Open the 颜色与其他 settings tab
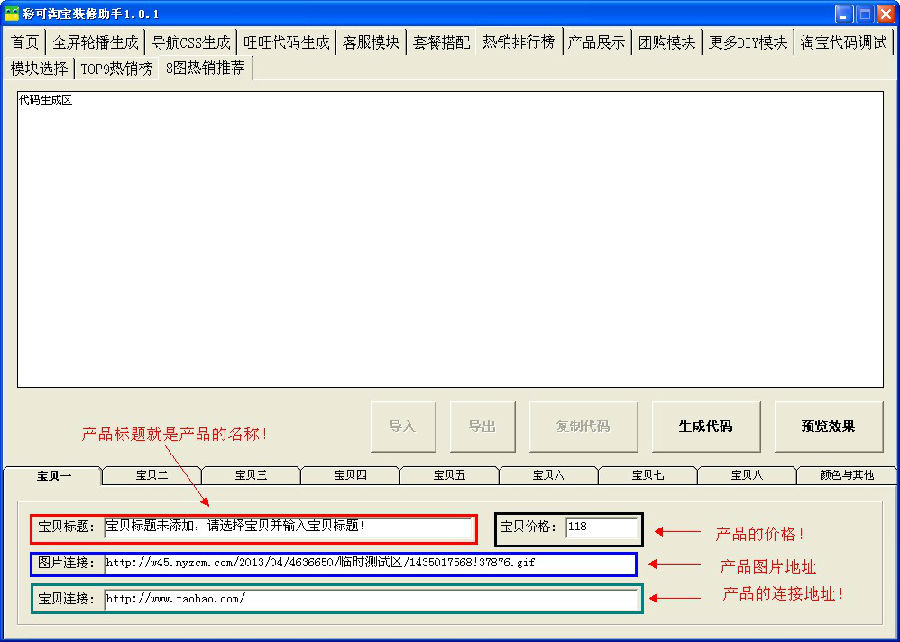This screenshot has height=642, width=900. pos(846,475)
